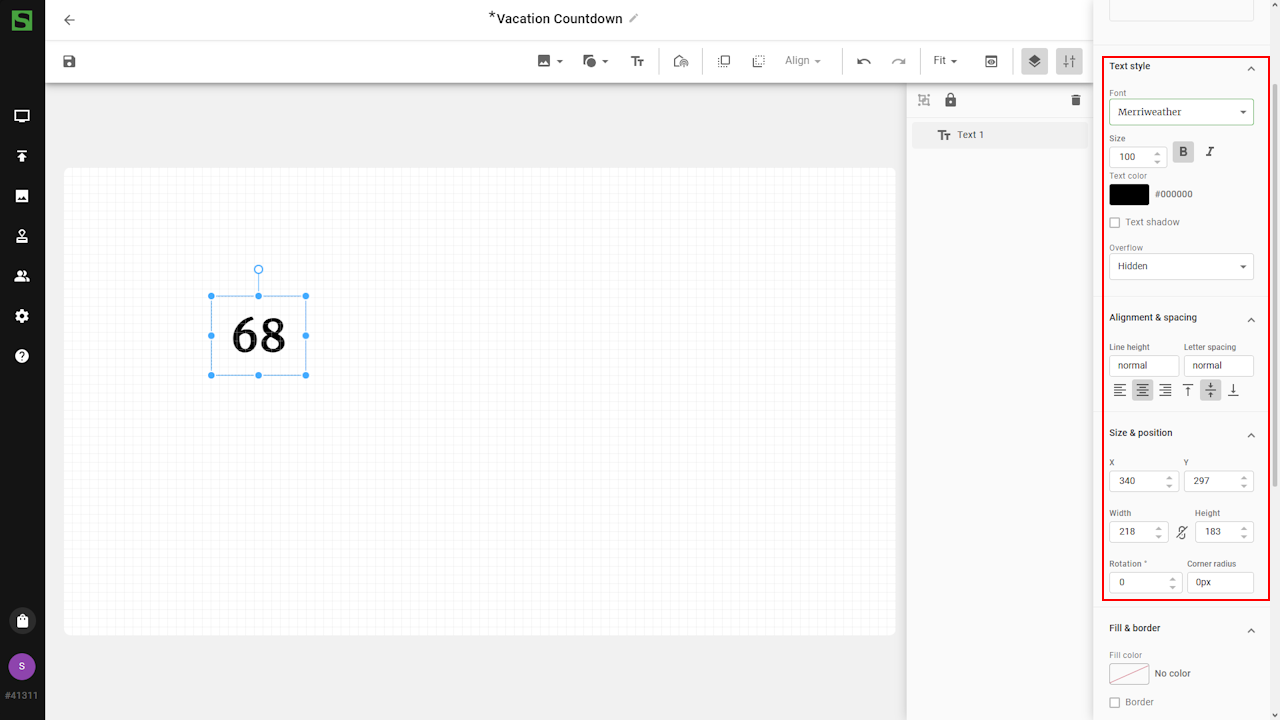This screenshot has height=720, width=1280.
Task: Enable the Text shadow checkbox
Action: (x=1115, y=222)
